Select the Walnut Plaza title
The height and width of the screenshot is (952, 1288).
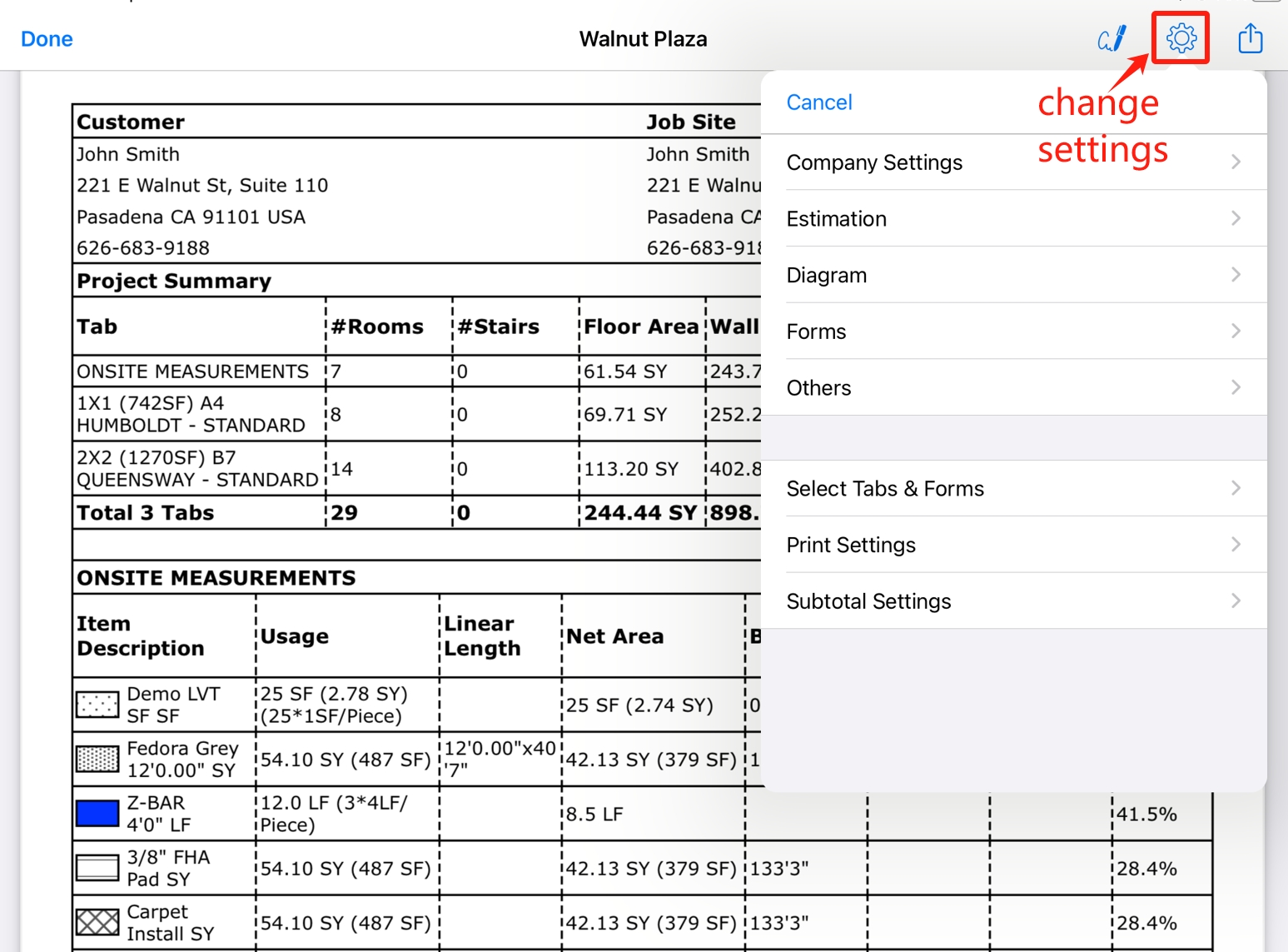pyautogui.click(x=643, y=39)
